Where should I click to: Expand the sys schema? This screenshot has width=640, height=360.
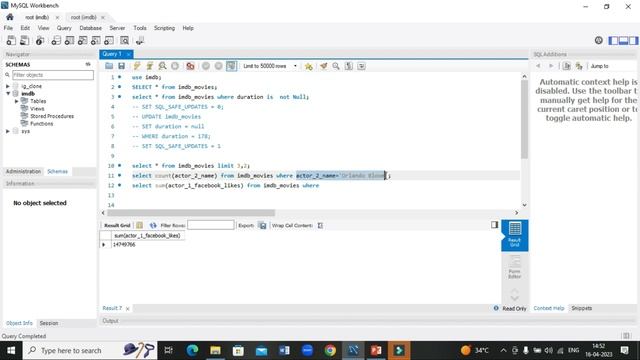click(8, 131)
